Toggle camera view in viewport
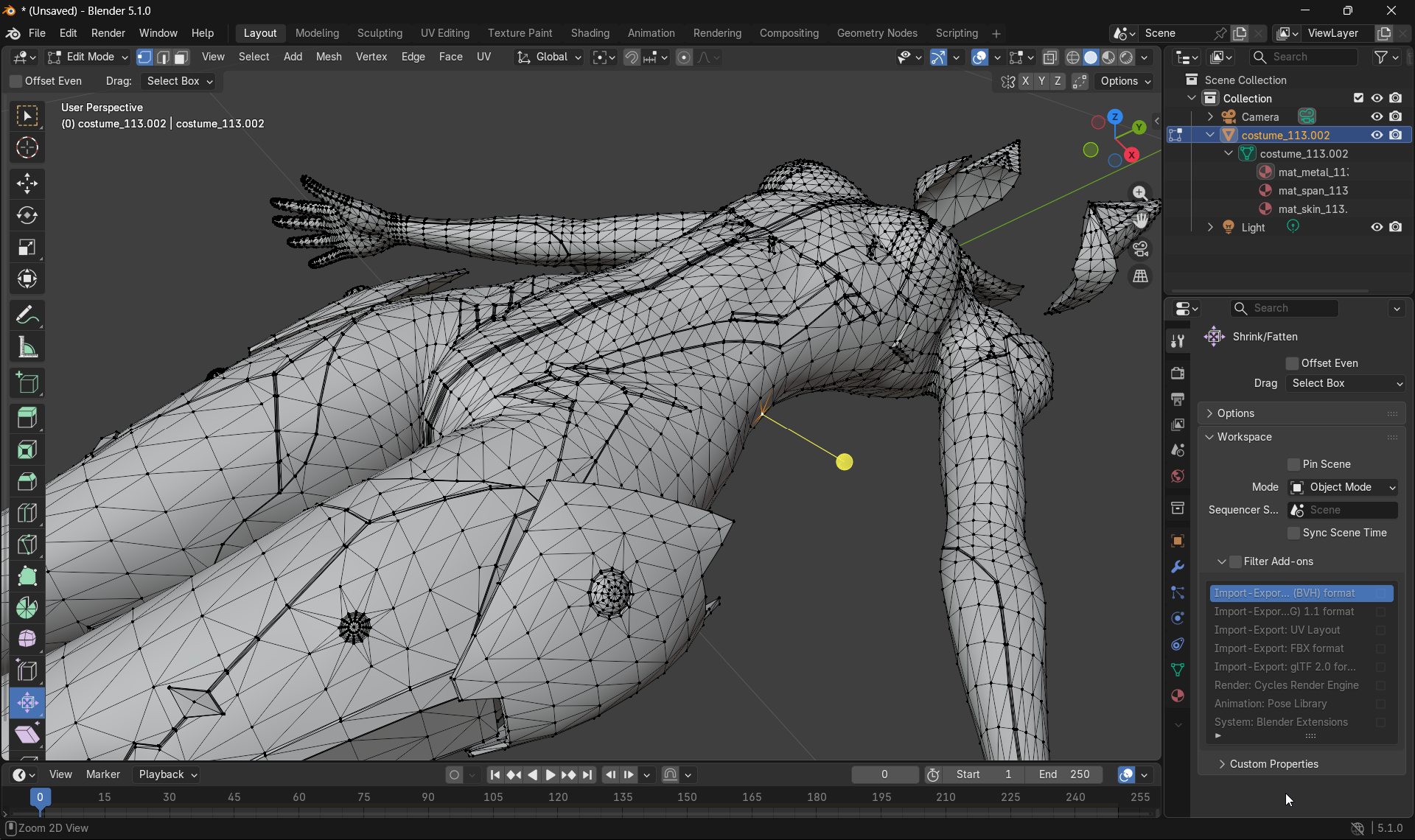This screenshot has width=1415, height=840. point(1140,249)
